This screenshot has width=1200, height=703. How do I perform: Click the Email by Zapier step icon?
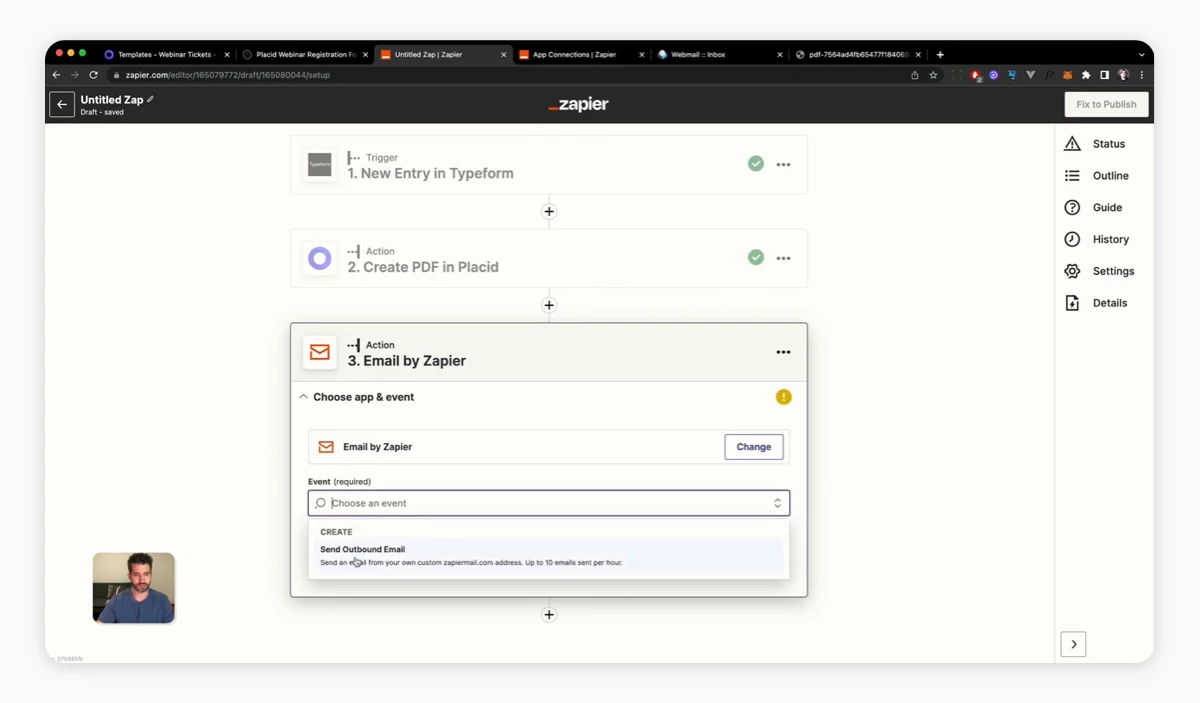[x=319, y=352]
